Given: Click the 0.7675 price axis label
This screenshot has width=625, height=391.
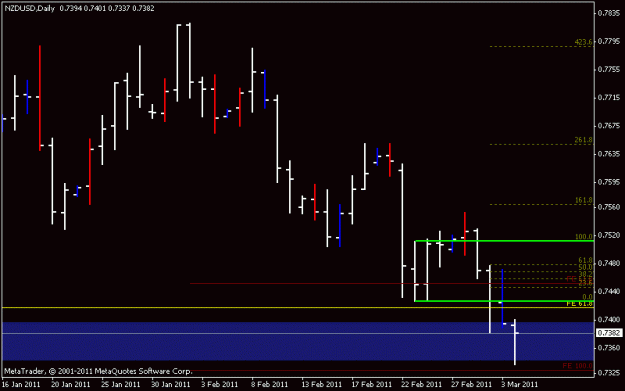Looking at the screenshot, I should click(x=608, y=126).
